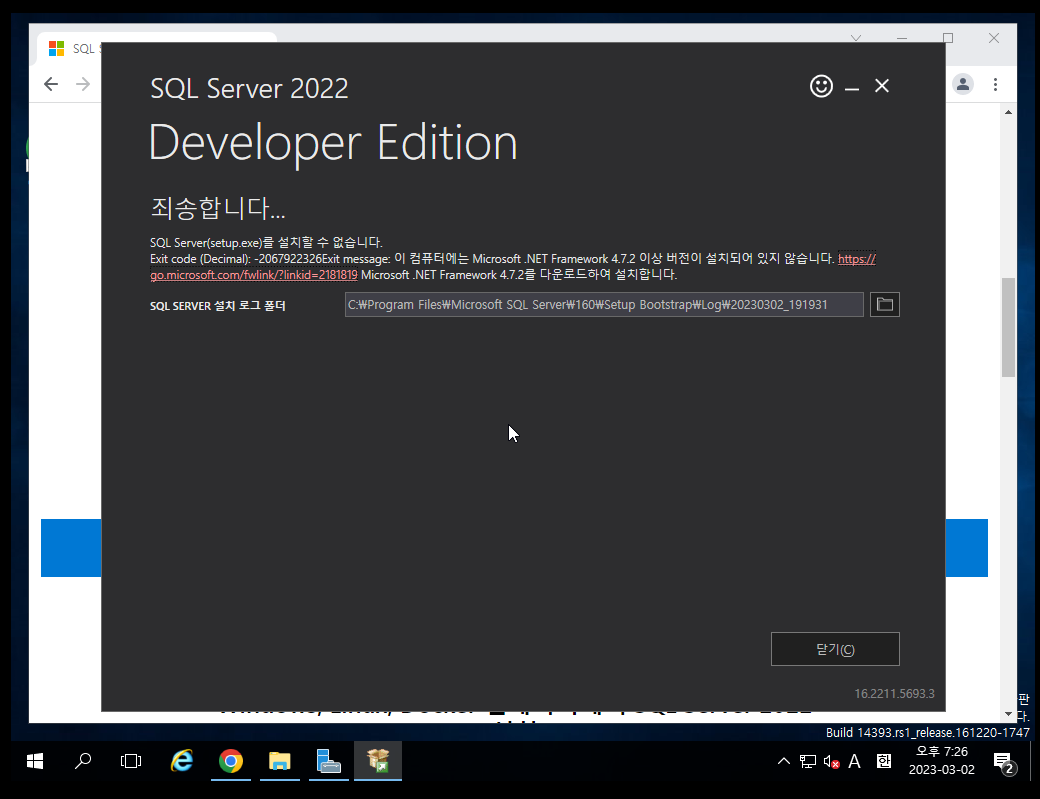Show hidden system tray icons
Screen dimensions: 1040x799
coord(783,761)
